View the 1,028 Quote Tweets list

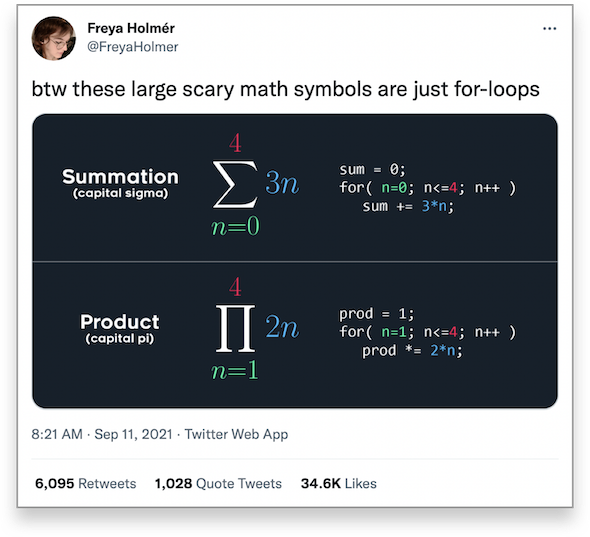click(218, 484)
